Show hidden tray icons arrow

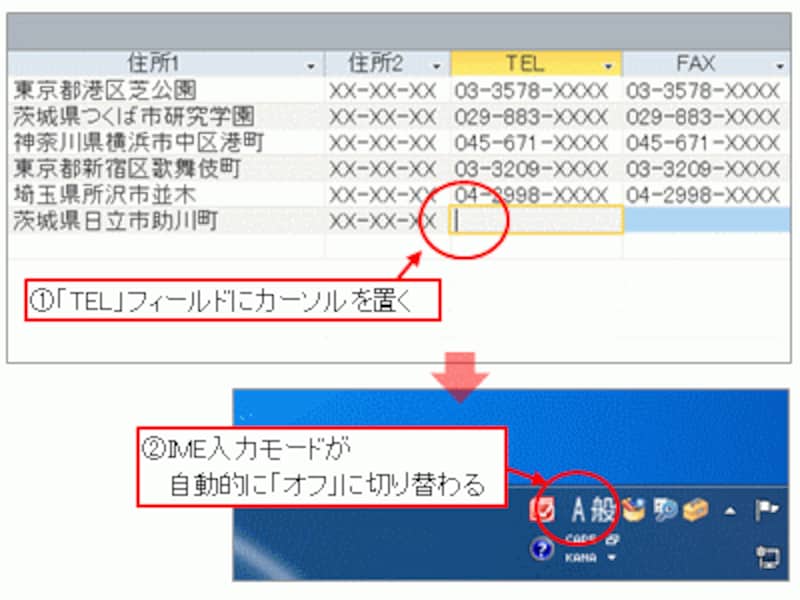pos(730,510)
